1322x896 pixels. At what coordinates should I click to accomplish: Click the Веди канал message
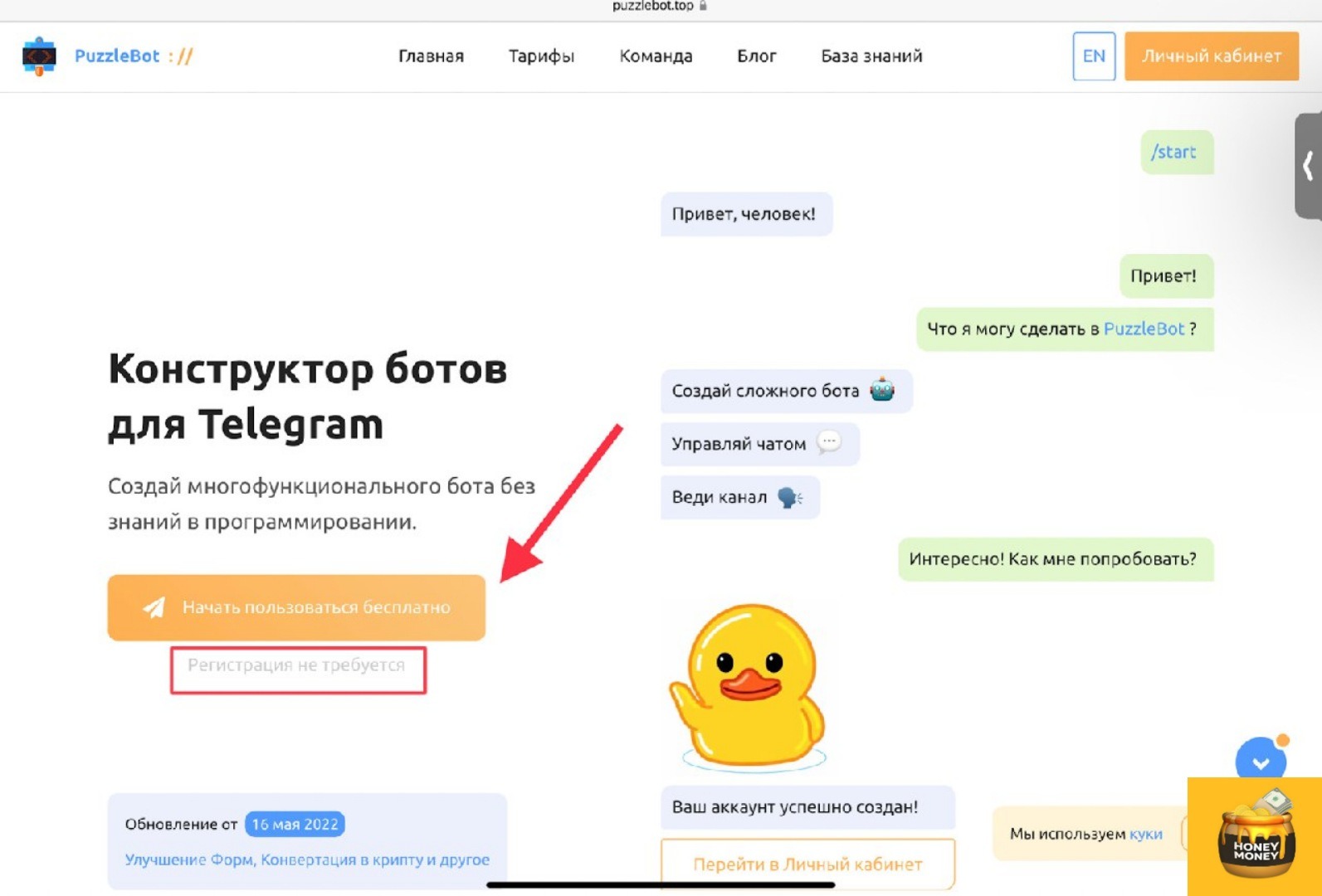coord(740,497)
